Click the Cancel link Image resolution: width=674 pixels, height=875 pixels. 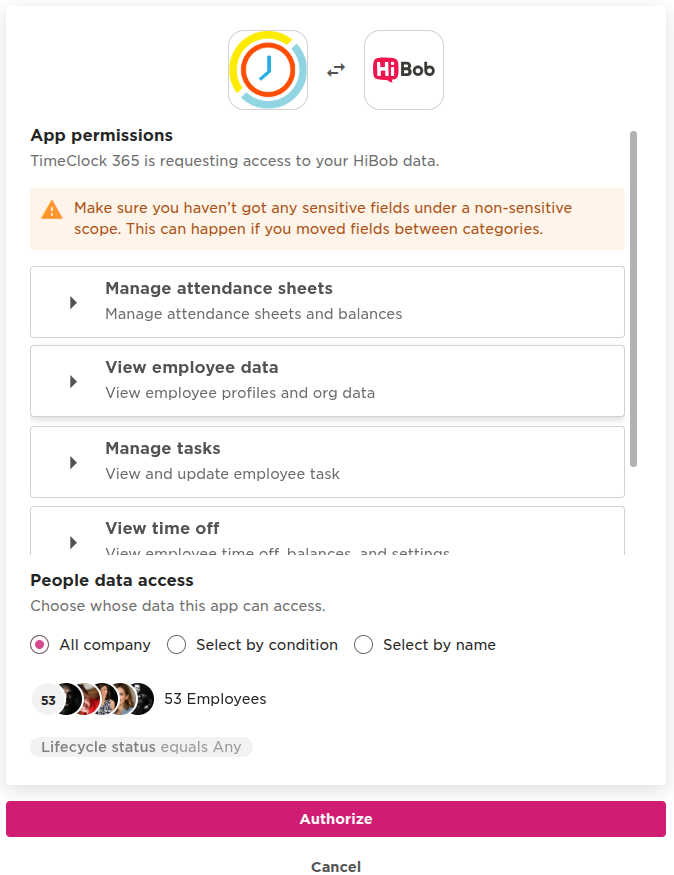336,867
